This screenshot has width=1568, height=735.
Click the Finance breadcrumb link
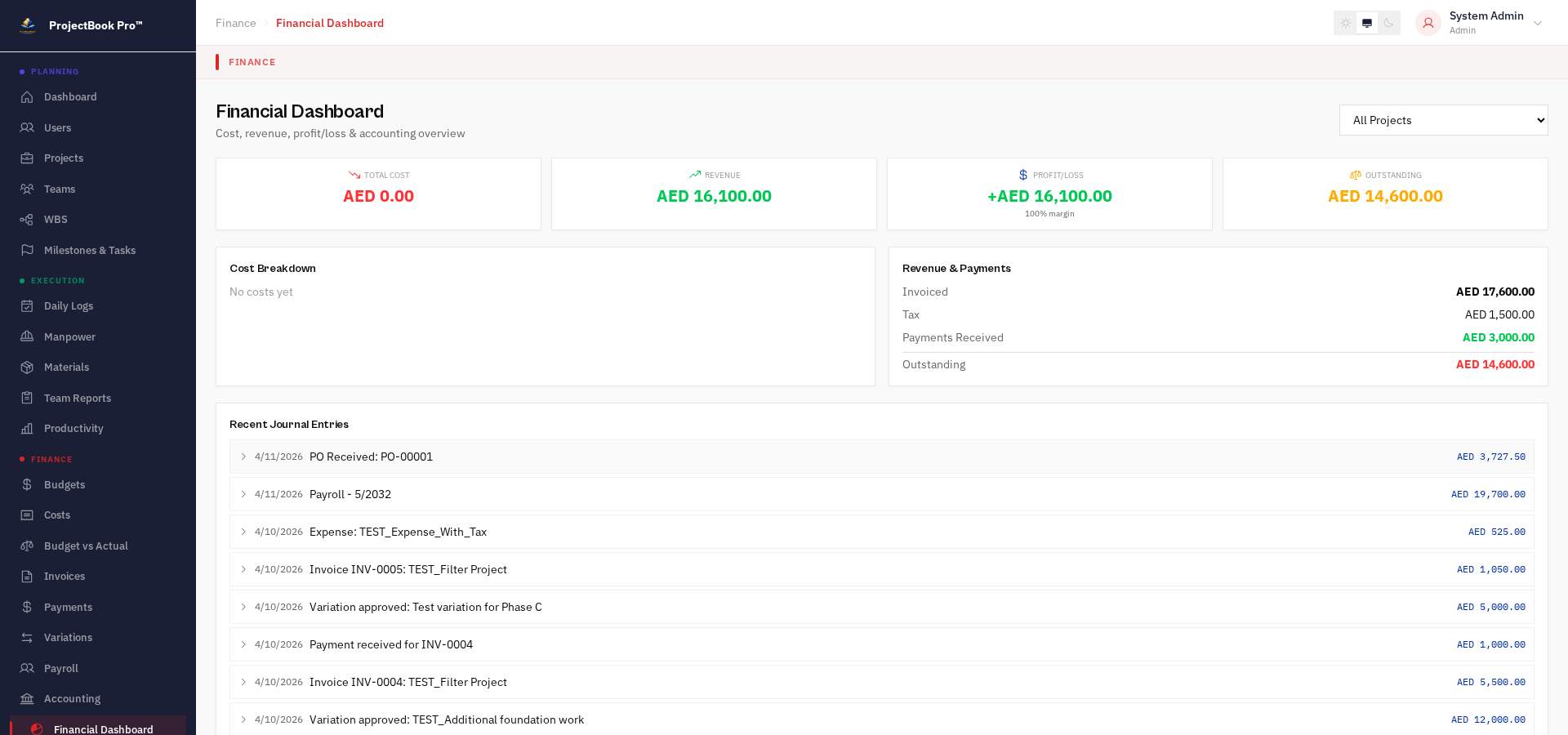pyautogui.click(x=235, y=23)
